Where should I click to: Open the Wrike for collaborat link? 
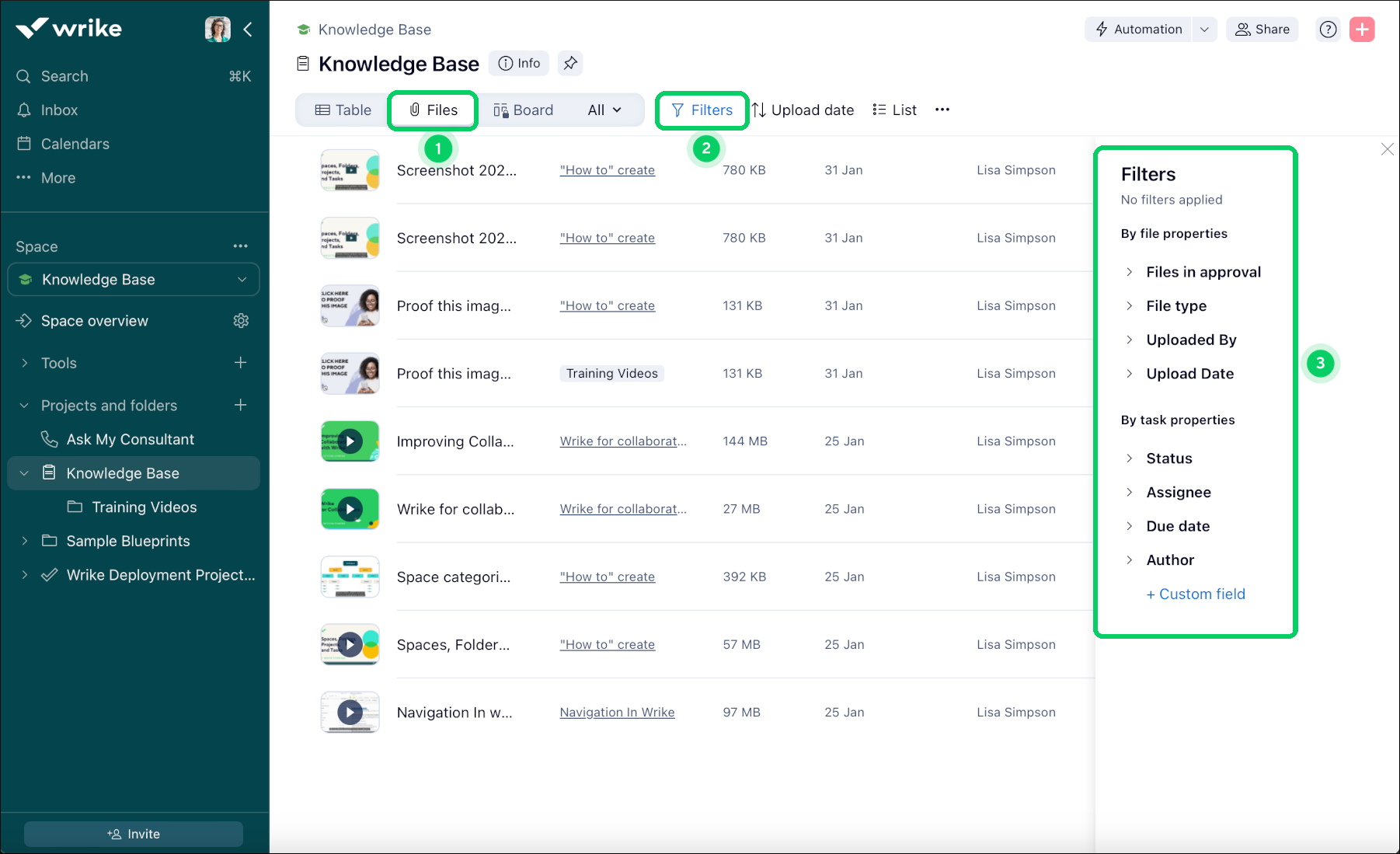point(622,441)
